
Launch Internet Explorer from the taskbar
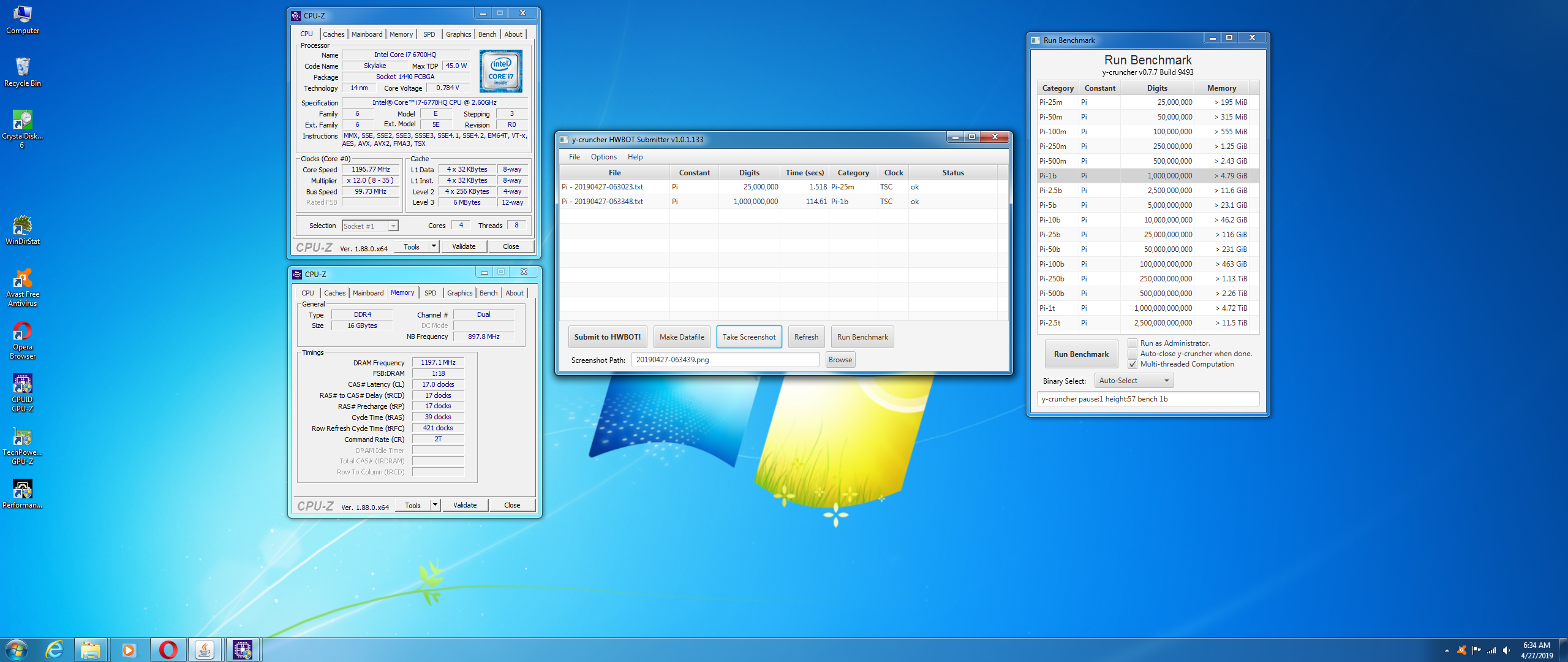55,650
